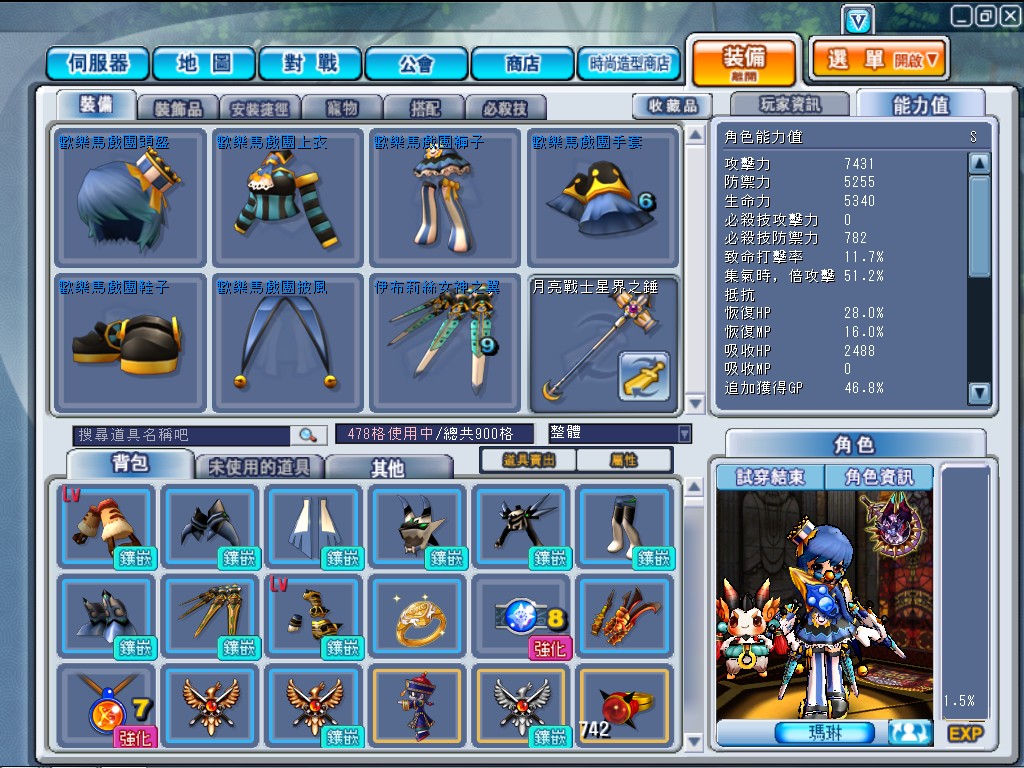Switch to the 未使用的道具 tab
1024x768 pixels.
259,467
